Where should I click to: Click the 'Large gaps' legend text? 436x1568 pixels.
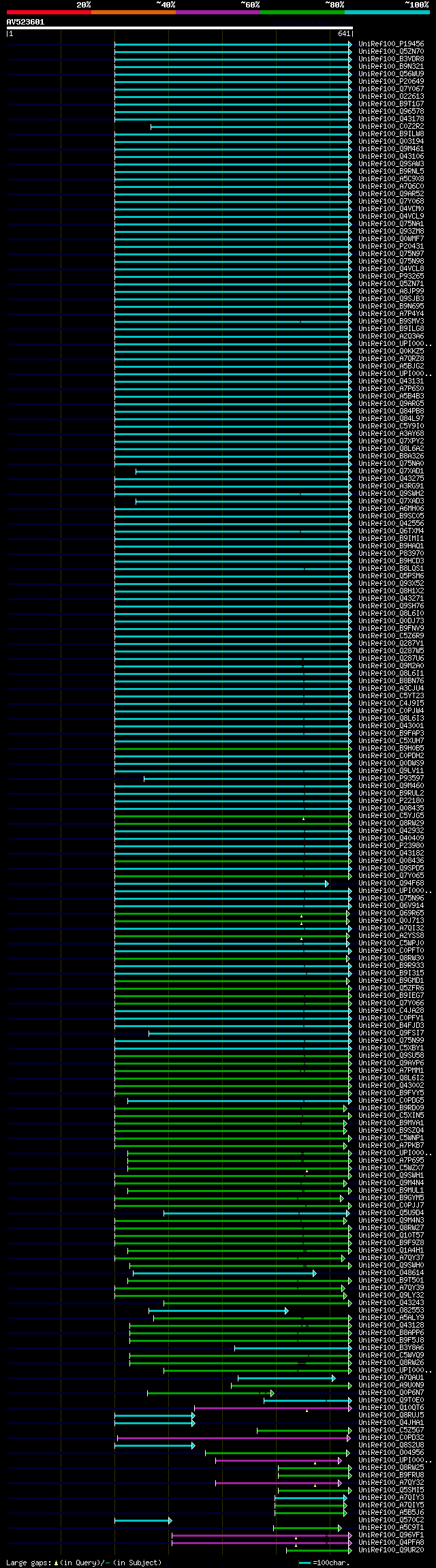pos(28,1562)
